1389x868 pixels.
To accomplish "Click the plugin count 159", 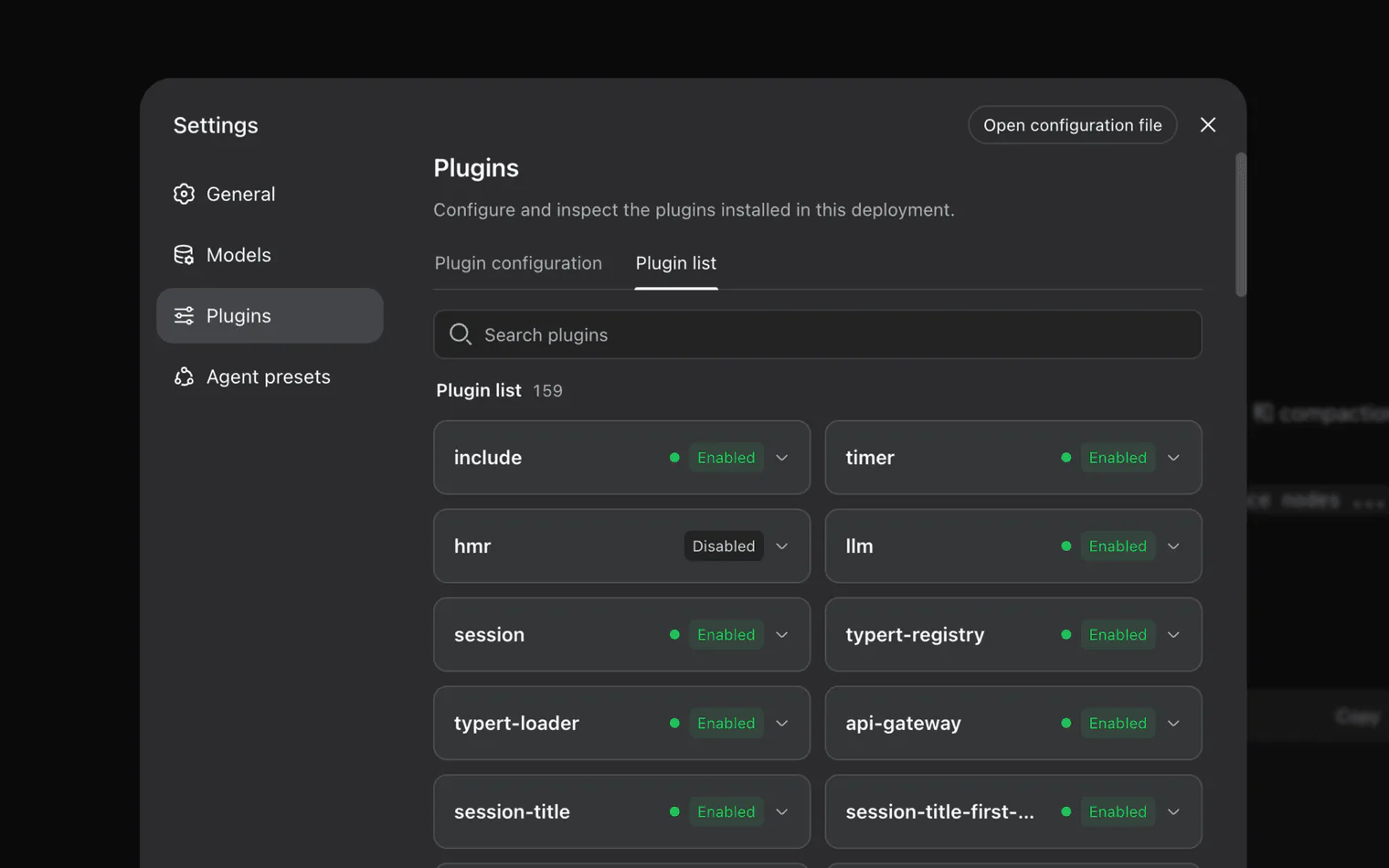I will tap(547, 391).
